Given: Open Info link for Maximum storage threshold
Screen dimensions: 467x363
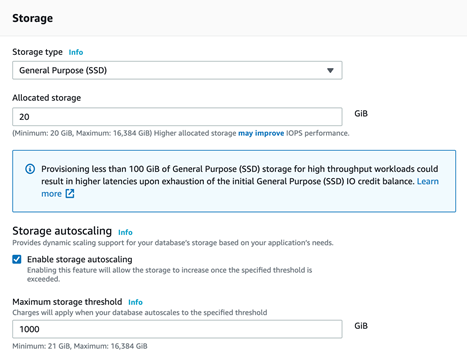Looking at the screenshot, I should click(135, 302).
